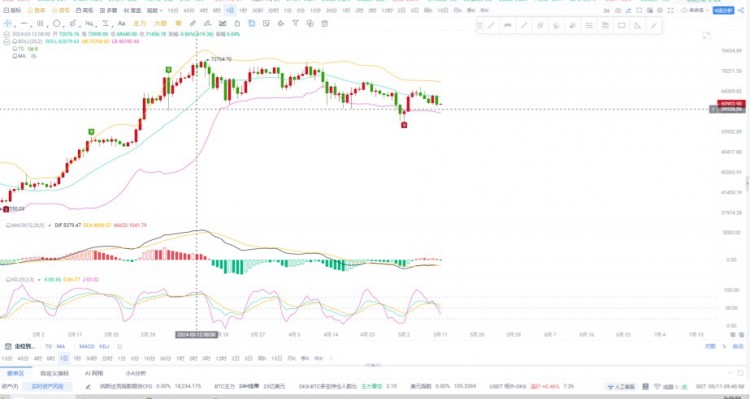Click the fullscreen expand icon at top right
This screenshot has height=399, width=750.
pos(671,11)
